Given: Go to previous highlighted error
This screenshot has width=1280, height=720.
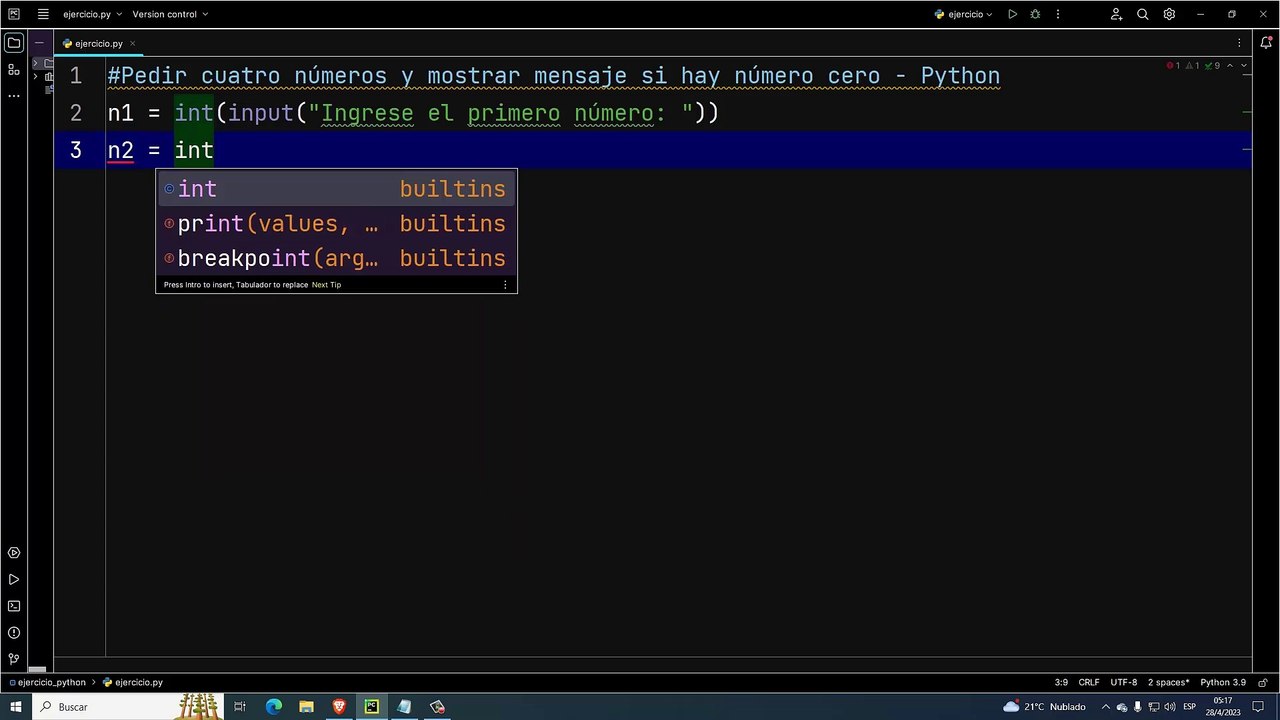Looking at the screenshot, I should click(x=1230, y=66).
